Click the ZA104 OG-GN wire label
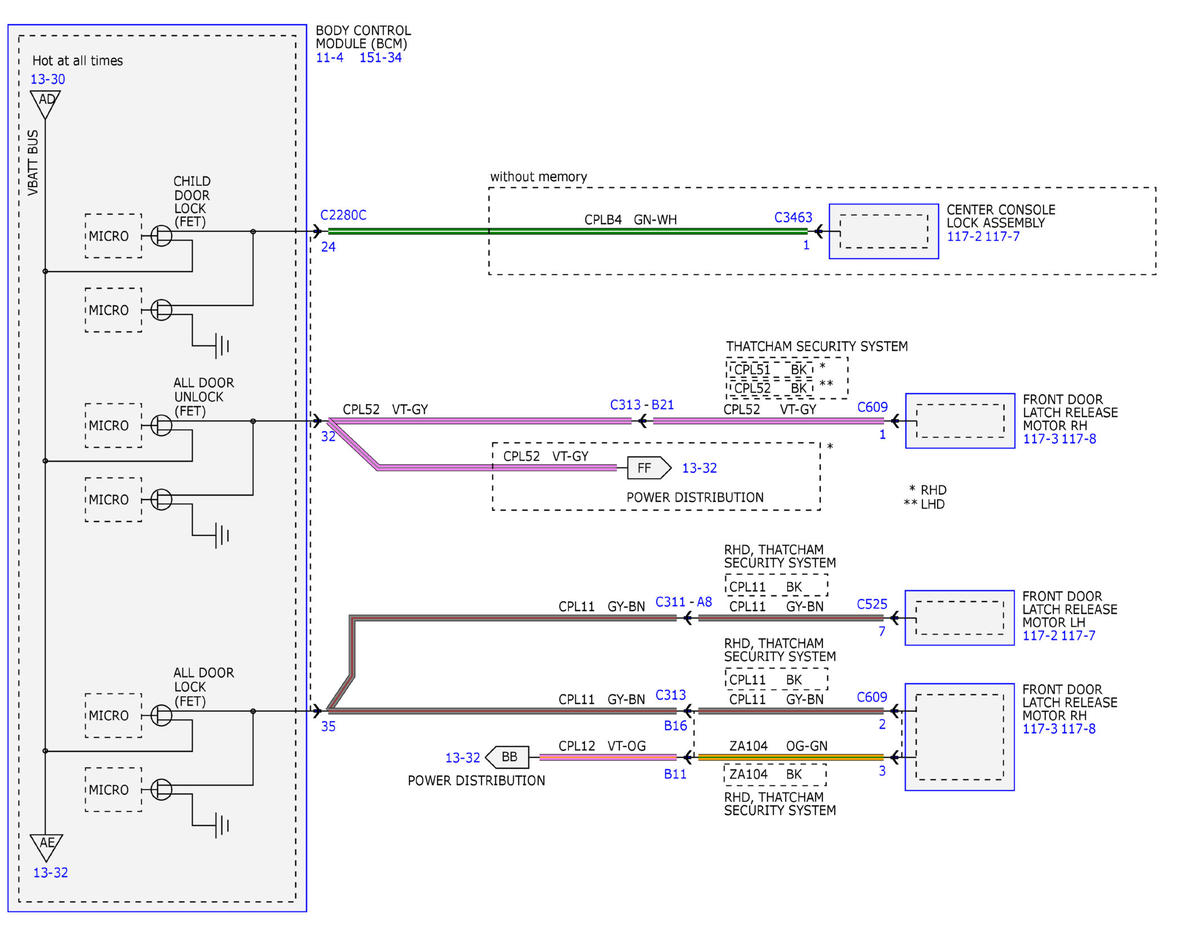 (777, 745)
